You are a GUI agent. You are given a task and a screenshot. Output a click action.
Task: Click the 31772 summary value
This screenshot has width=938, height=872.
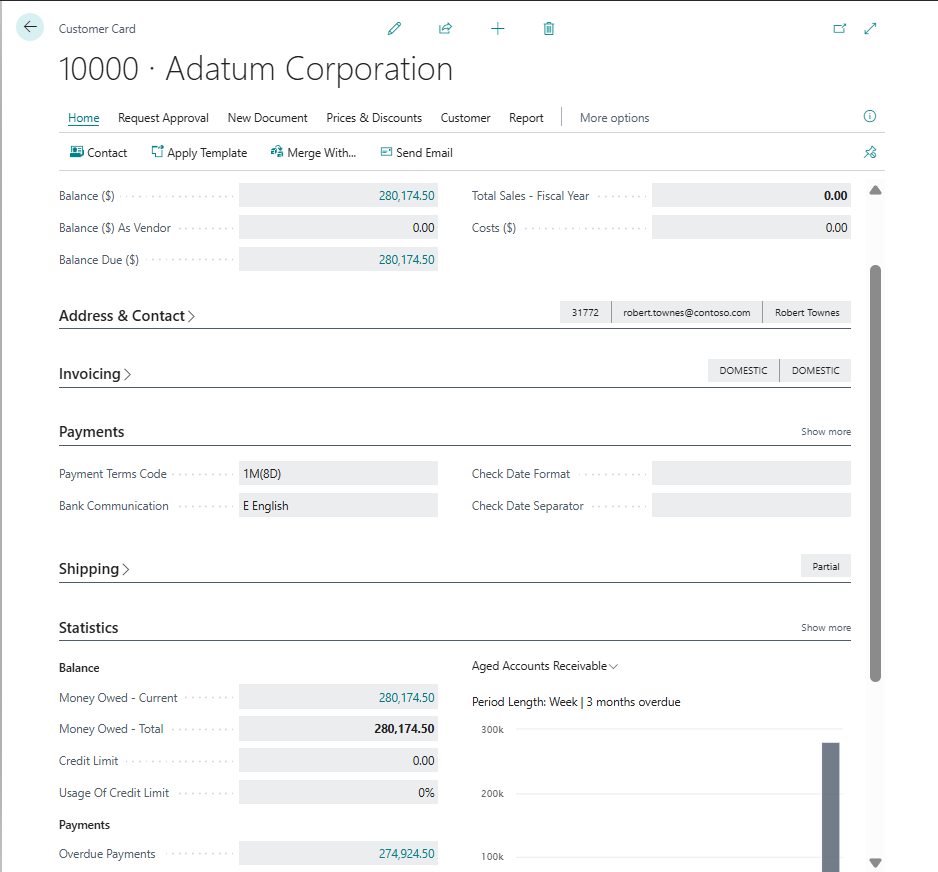pos(585,312)
